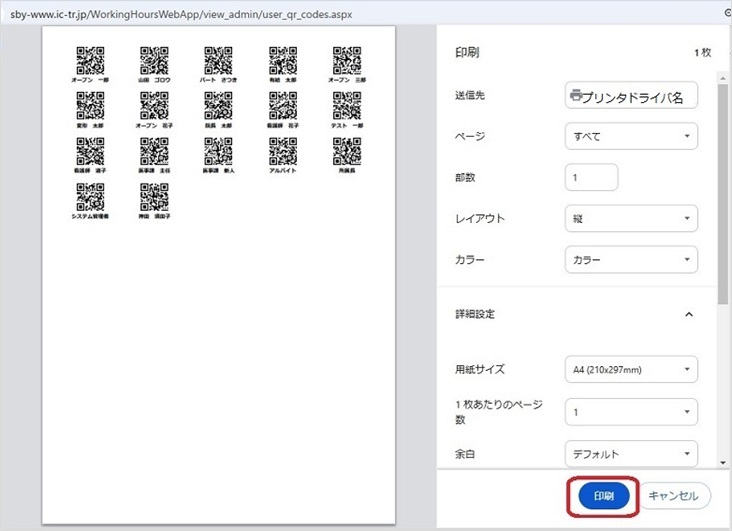Screen dimensions: 732x531
Task: Click the printer icon in the 送信先 field
Action: (576, 95)
